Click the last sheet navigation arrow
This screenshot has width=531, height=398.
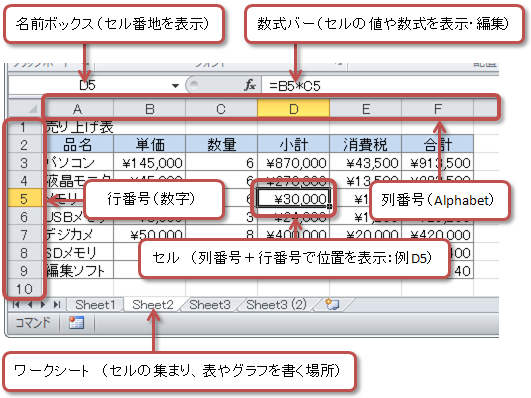pos(57,305)
